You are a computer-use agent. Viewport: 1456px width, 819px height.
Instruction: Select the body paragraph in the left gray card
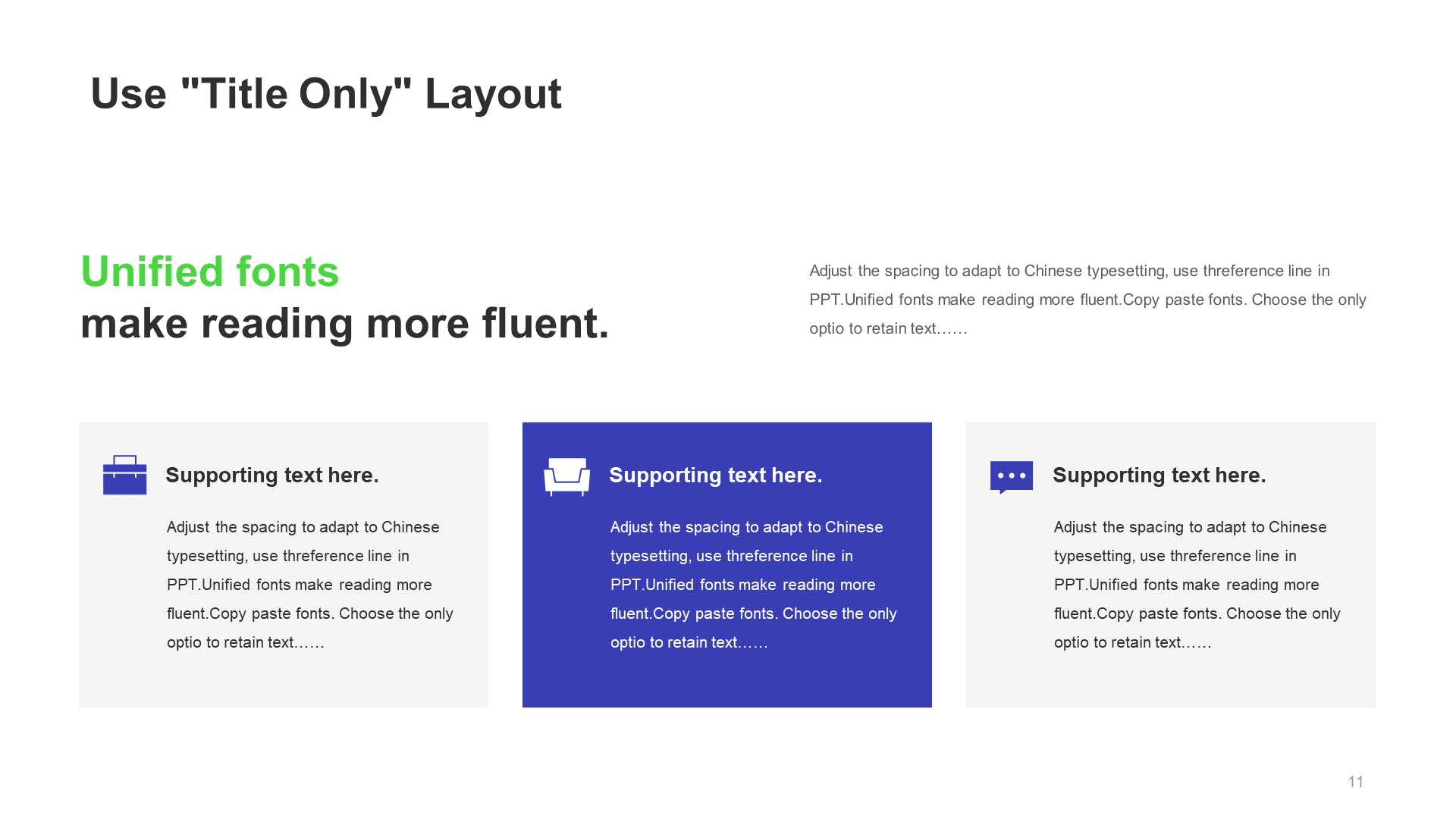pos(310,585)
